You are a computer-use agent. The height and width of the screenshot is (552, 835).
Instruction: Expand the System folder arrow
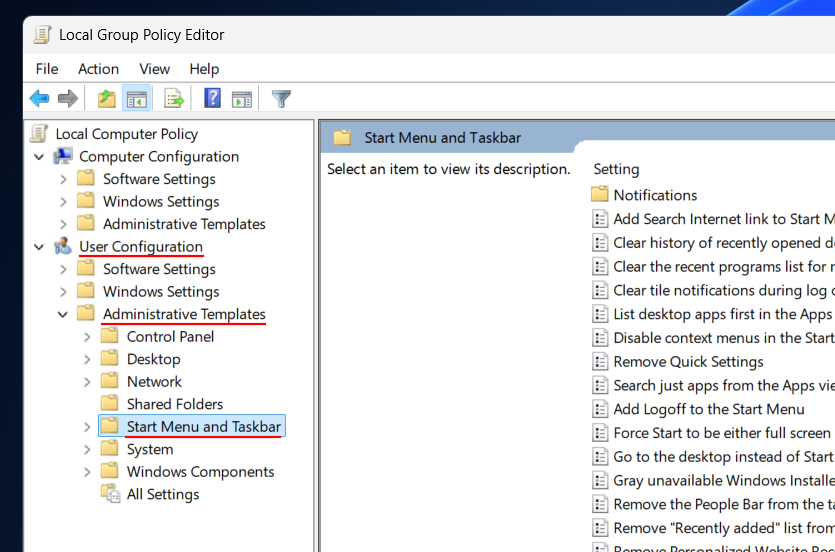[x=87, y=450]
